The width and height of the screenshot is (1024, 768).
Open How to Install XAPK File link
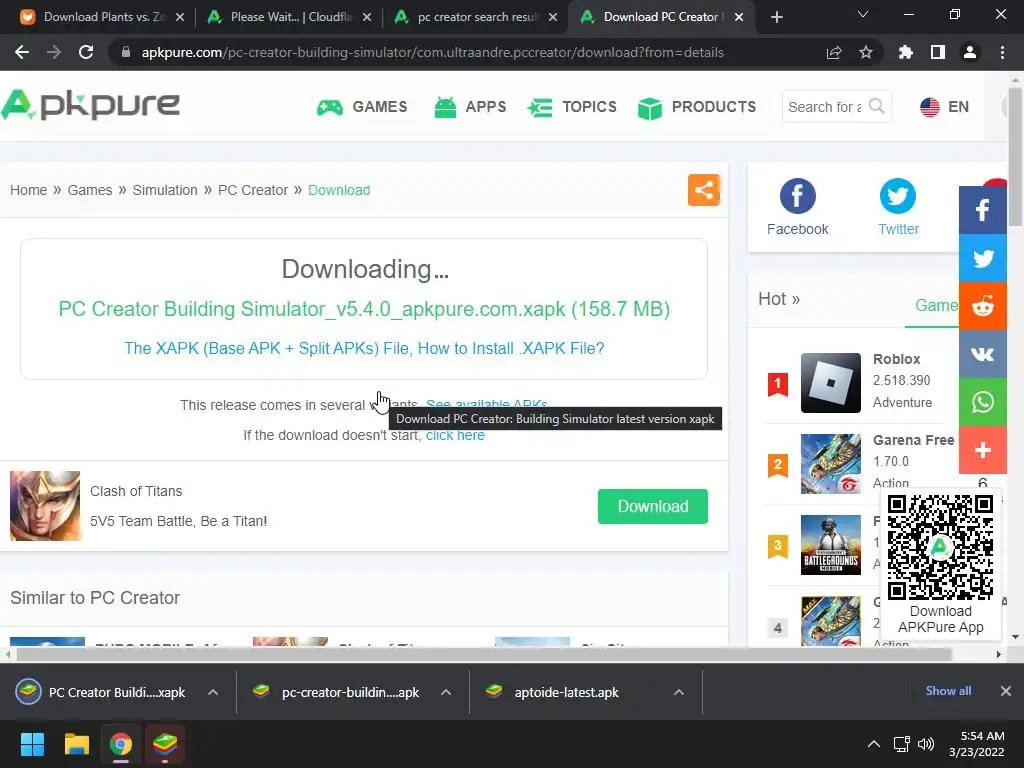pyautogui.click(x=364, y=348)
